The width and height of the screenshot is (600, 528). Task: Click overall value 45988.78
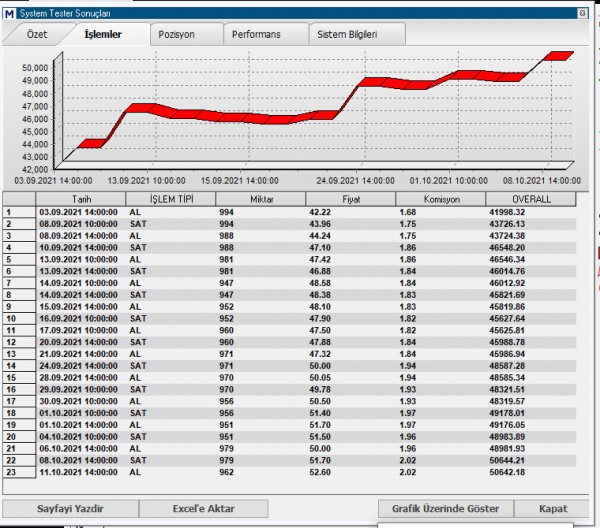(x=507, y=342)
